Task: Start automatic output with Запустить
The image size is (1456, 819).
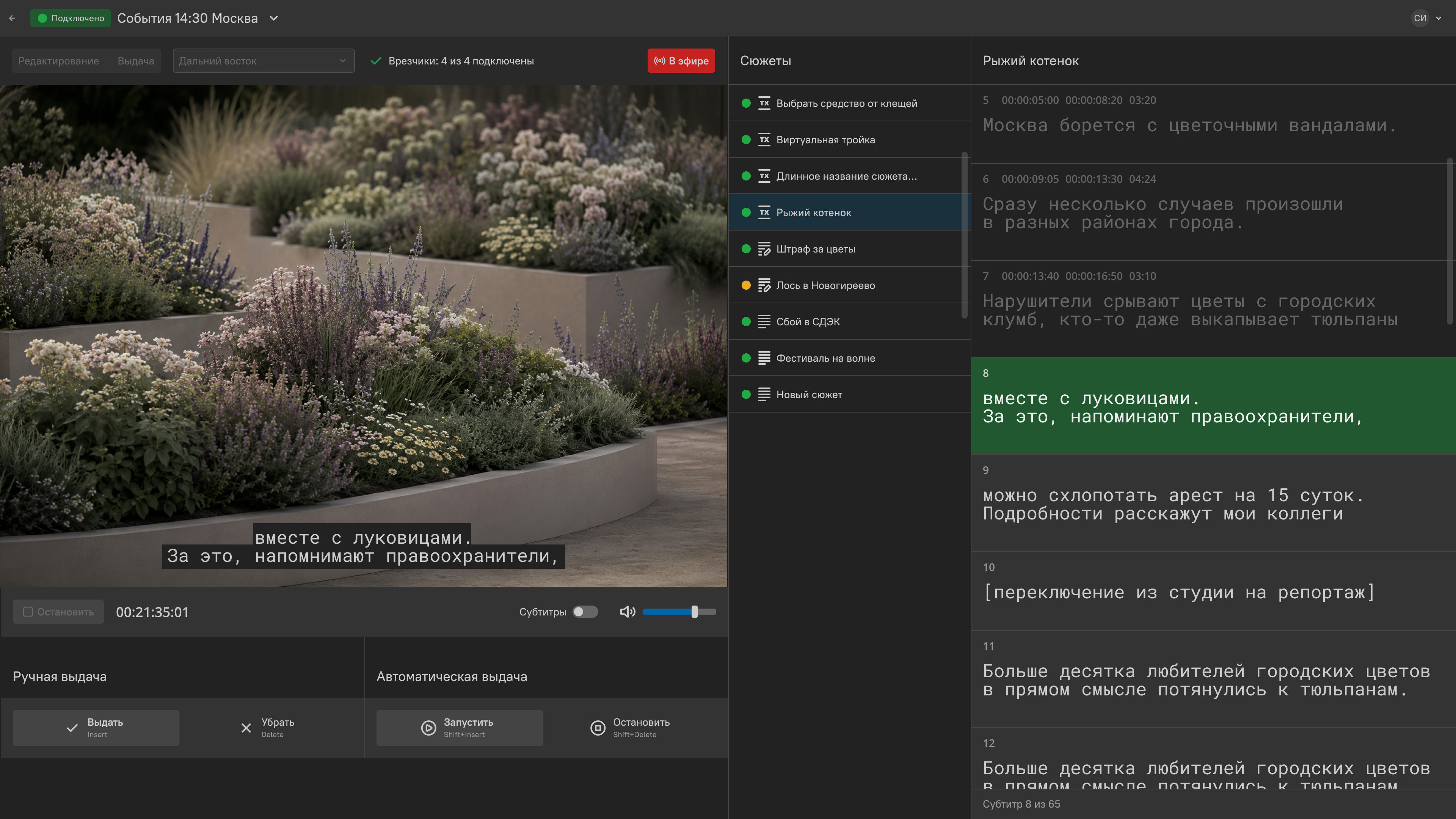Action: (460, 728)
